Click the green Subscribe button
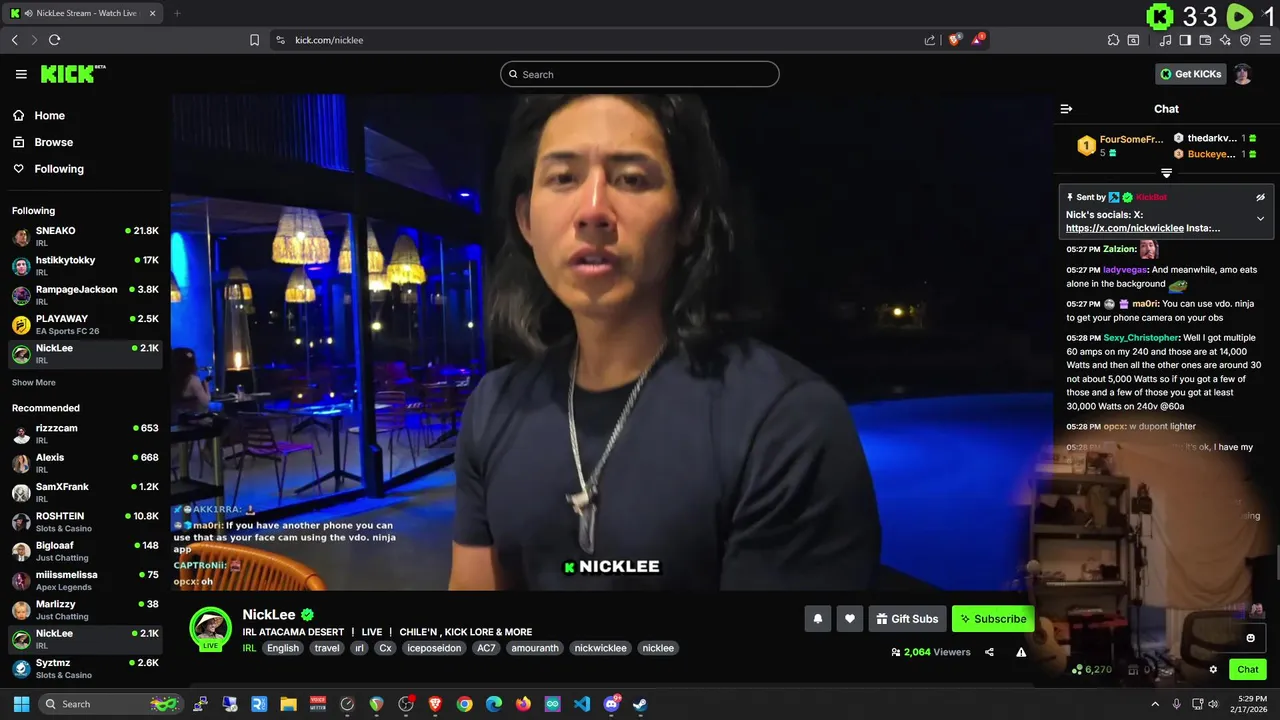This screenshot has width=1280, height=720. pos(993,619)
